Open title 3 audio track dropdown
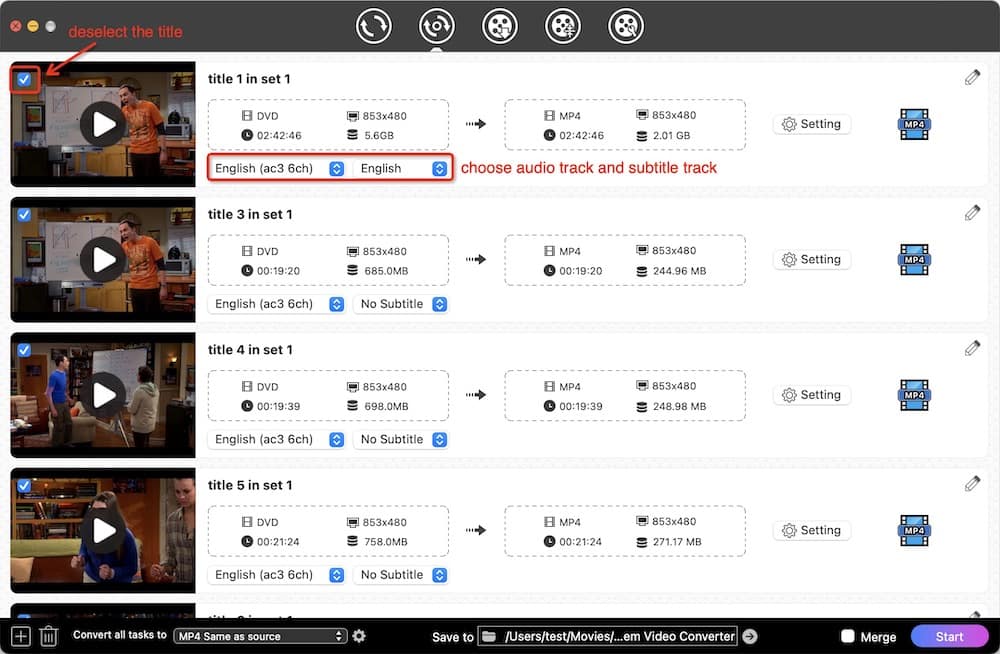The height and width of the screenshot is (654, 1000). [278, 304]
